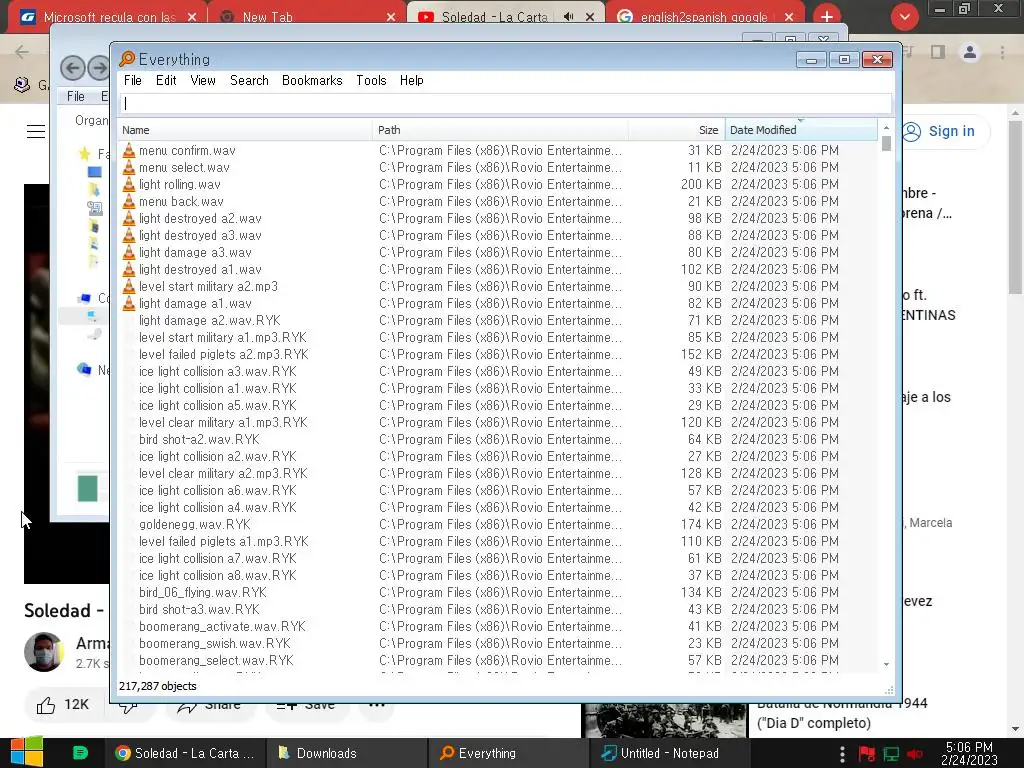Select the VLC icon of light destroyed a3.wav

(x=129, y=235)
